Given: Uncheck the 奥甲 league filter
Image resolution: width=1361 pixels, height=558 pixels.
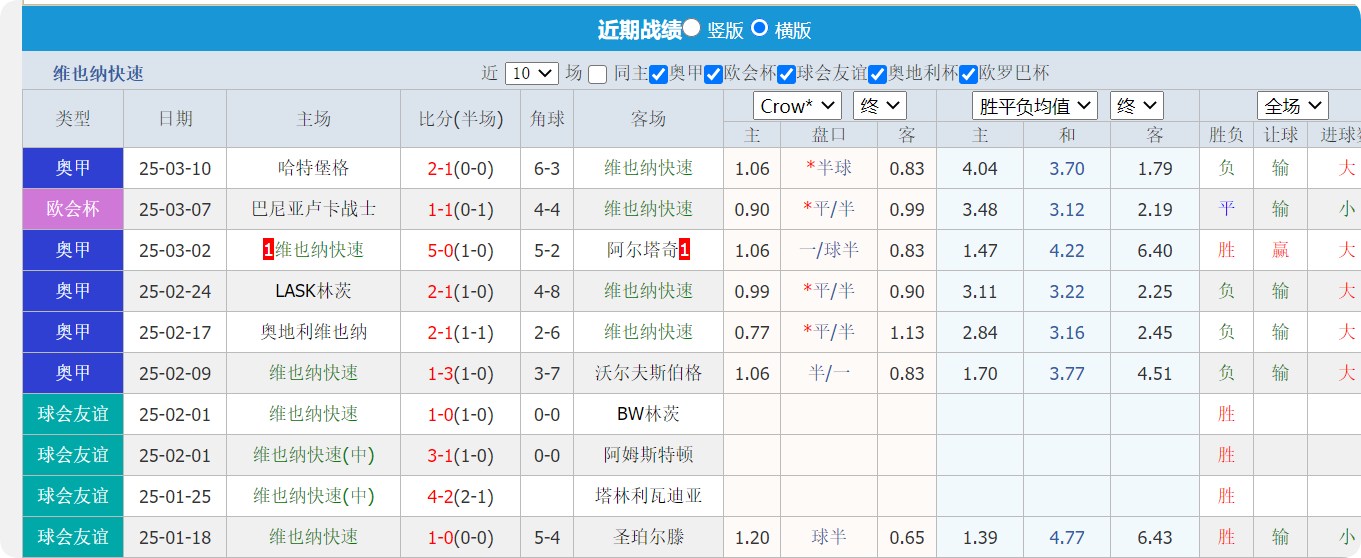Looking at the screenshot, I should point(658,74).
